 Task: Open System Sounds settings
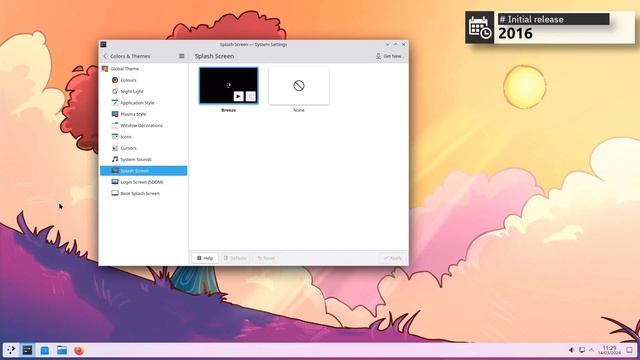click(144, 159)
